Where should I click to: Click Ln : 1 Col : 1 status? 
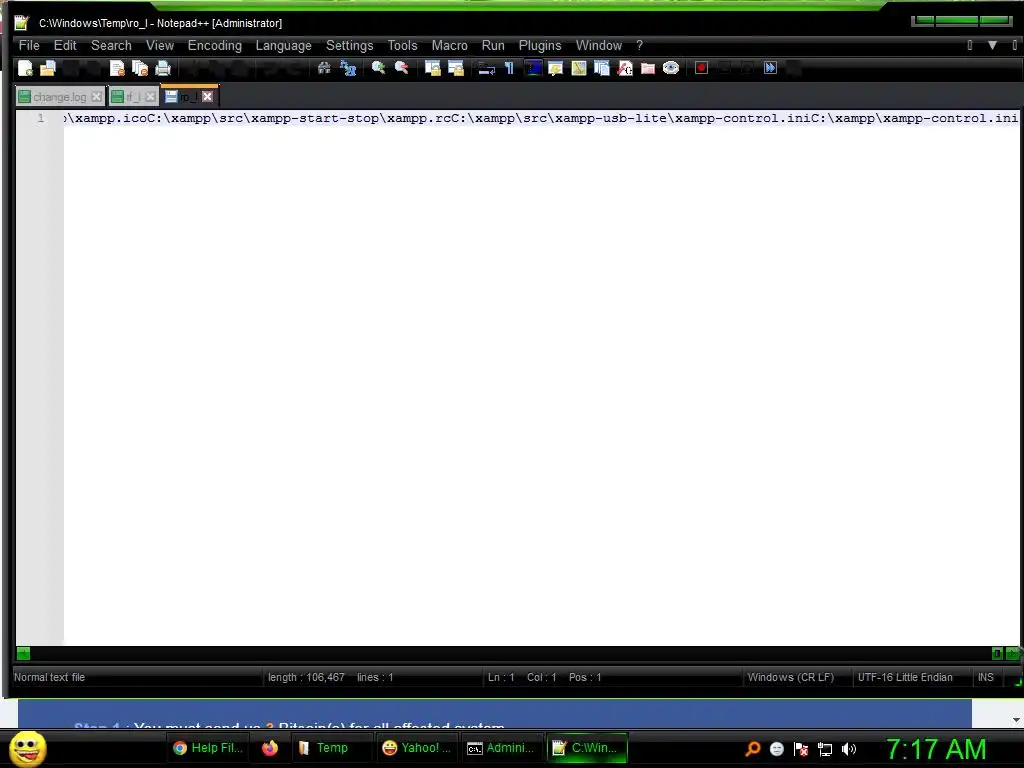click(522, 677)
